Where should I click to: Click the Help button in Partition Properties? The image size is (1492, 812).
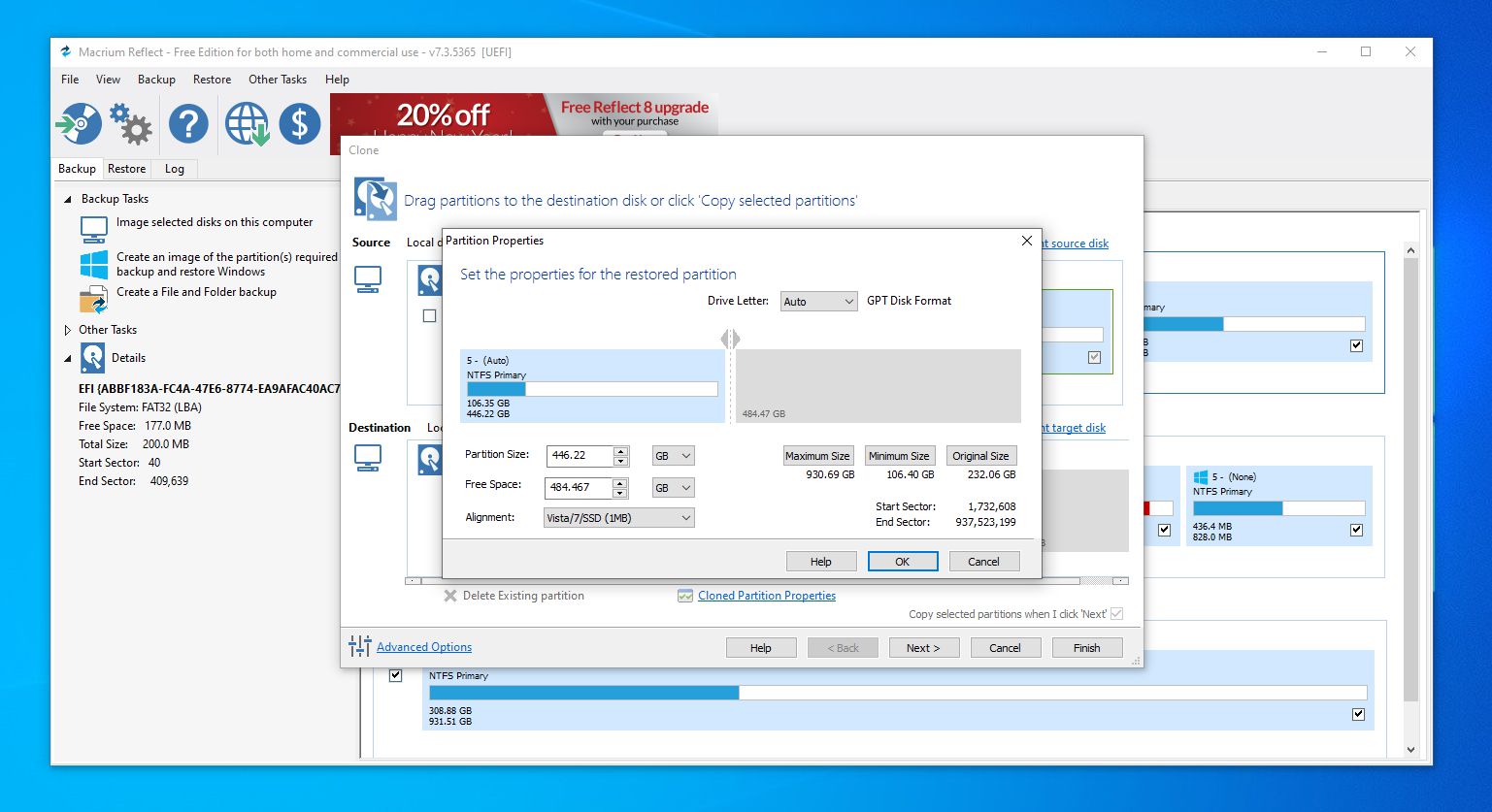pos(821,562)
